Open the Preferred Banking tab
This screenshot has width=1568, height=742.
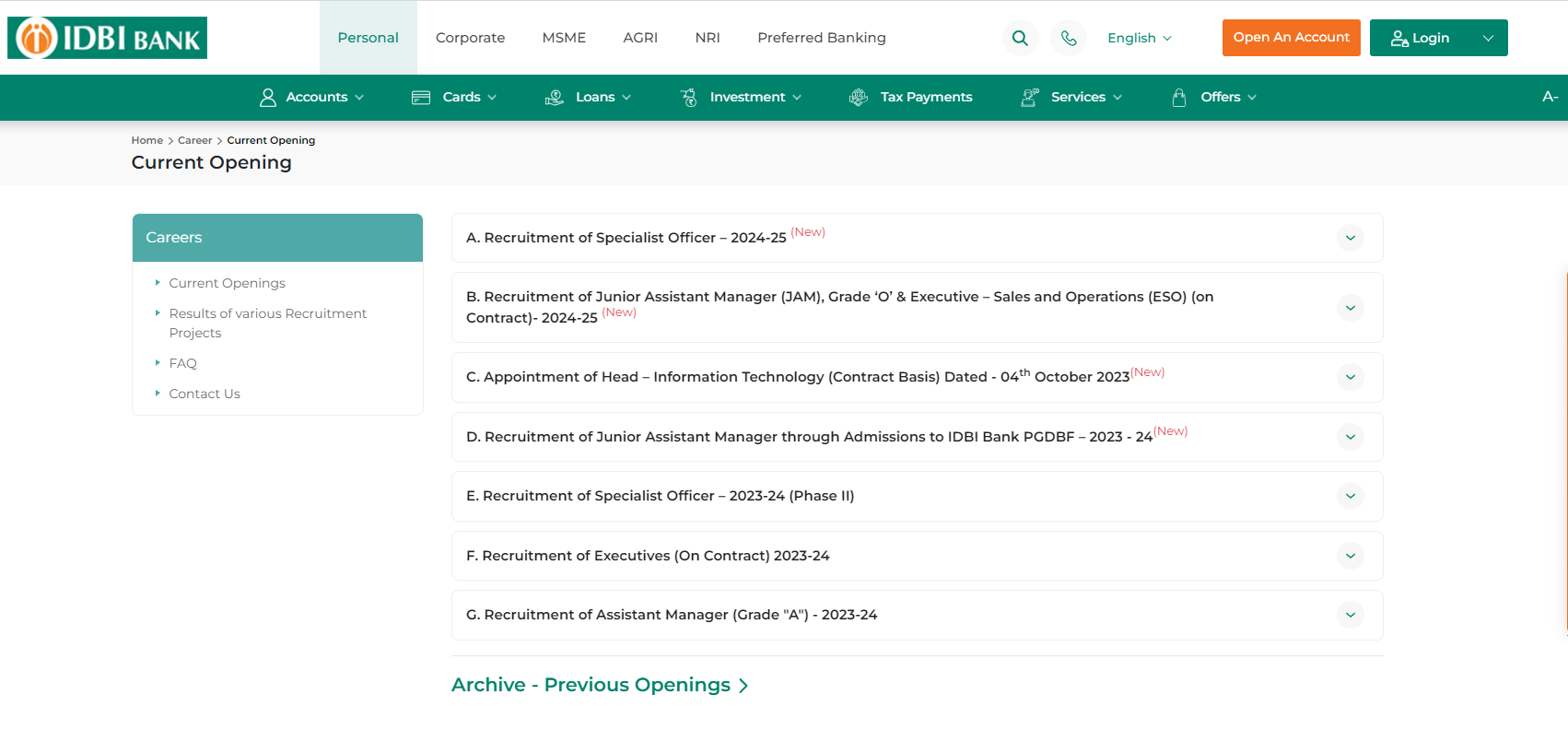(822, 38)
